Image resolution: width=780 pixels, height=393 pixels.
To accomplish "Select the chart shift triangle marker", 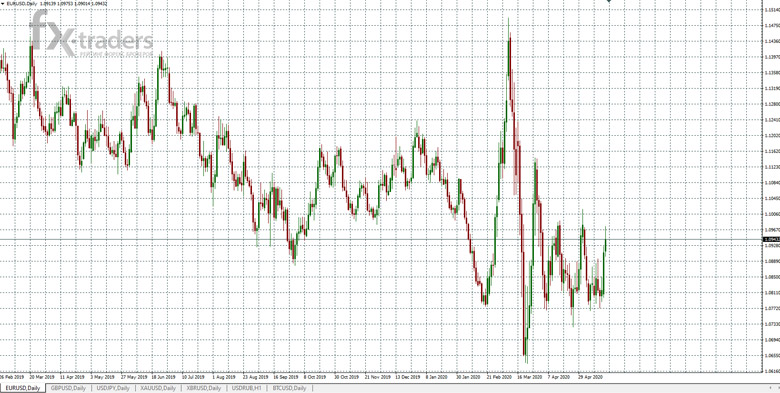I will tap(608, 1).
